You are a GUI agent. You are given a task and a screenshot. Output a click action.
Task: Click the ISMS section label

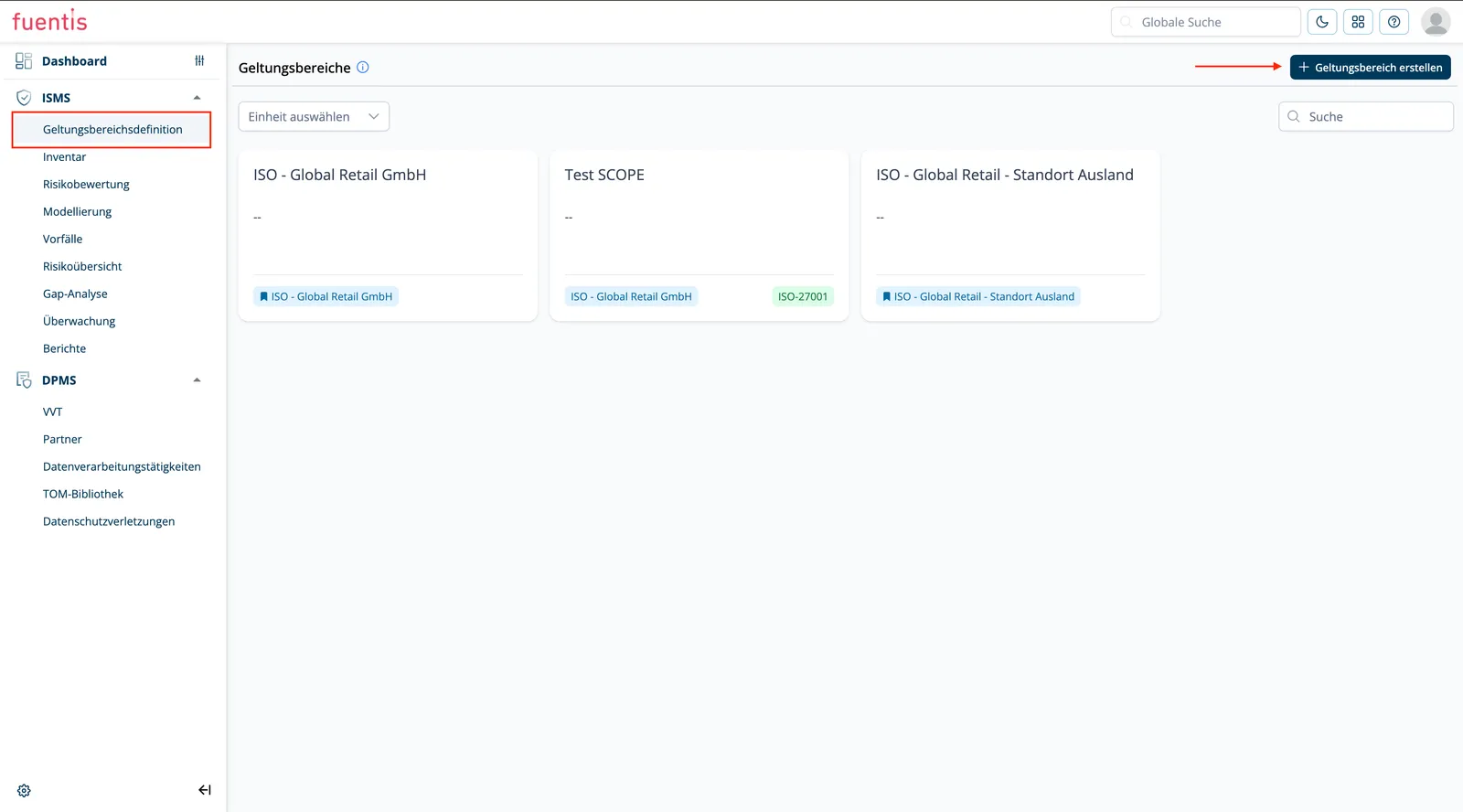pos(56,98)
